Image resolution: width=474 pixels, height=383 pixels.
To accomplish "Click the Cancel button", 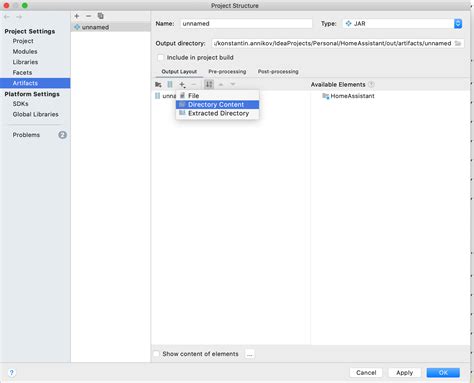I will pos(366,373).
